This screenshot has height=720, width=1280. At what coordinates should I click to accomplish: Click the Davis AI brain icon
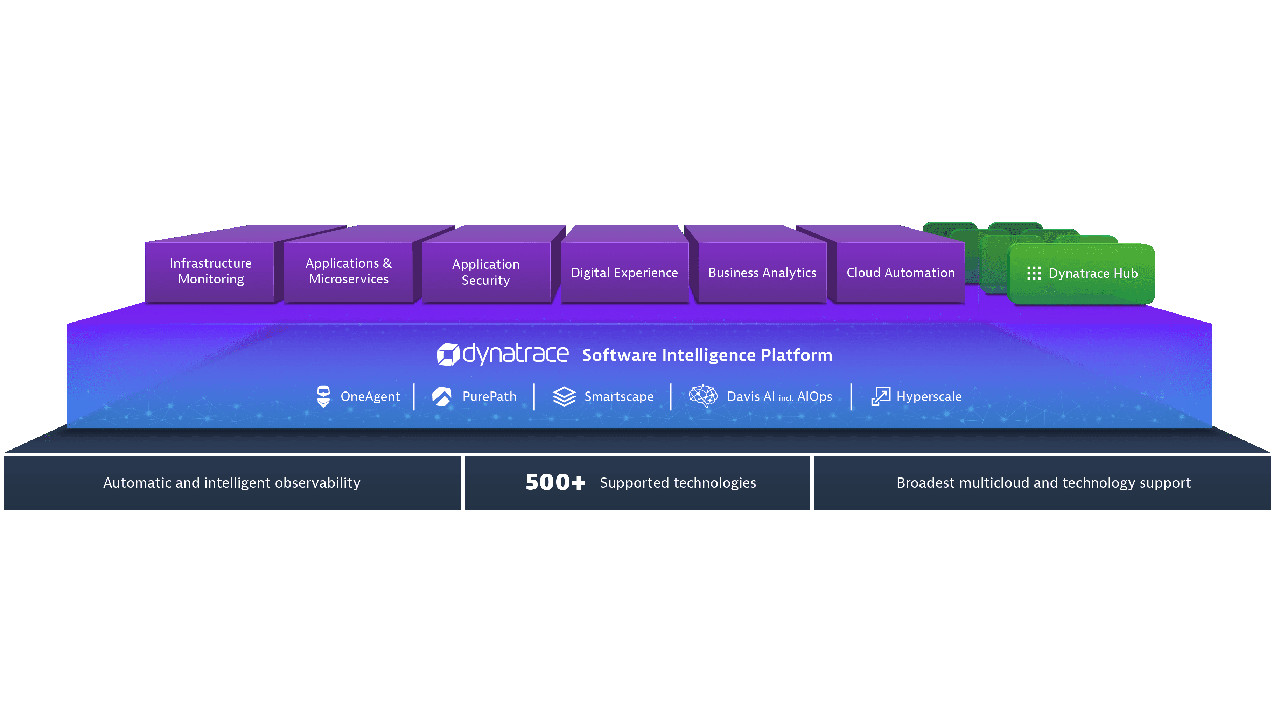(x=703, y=396)
